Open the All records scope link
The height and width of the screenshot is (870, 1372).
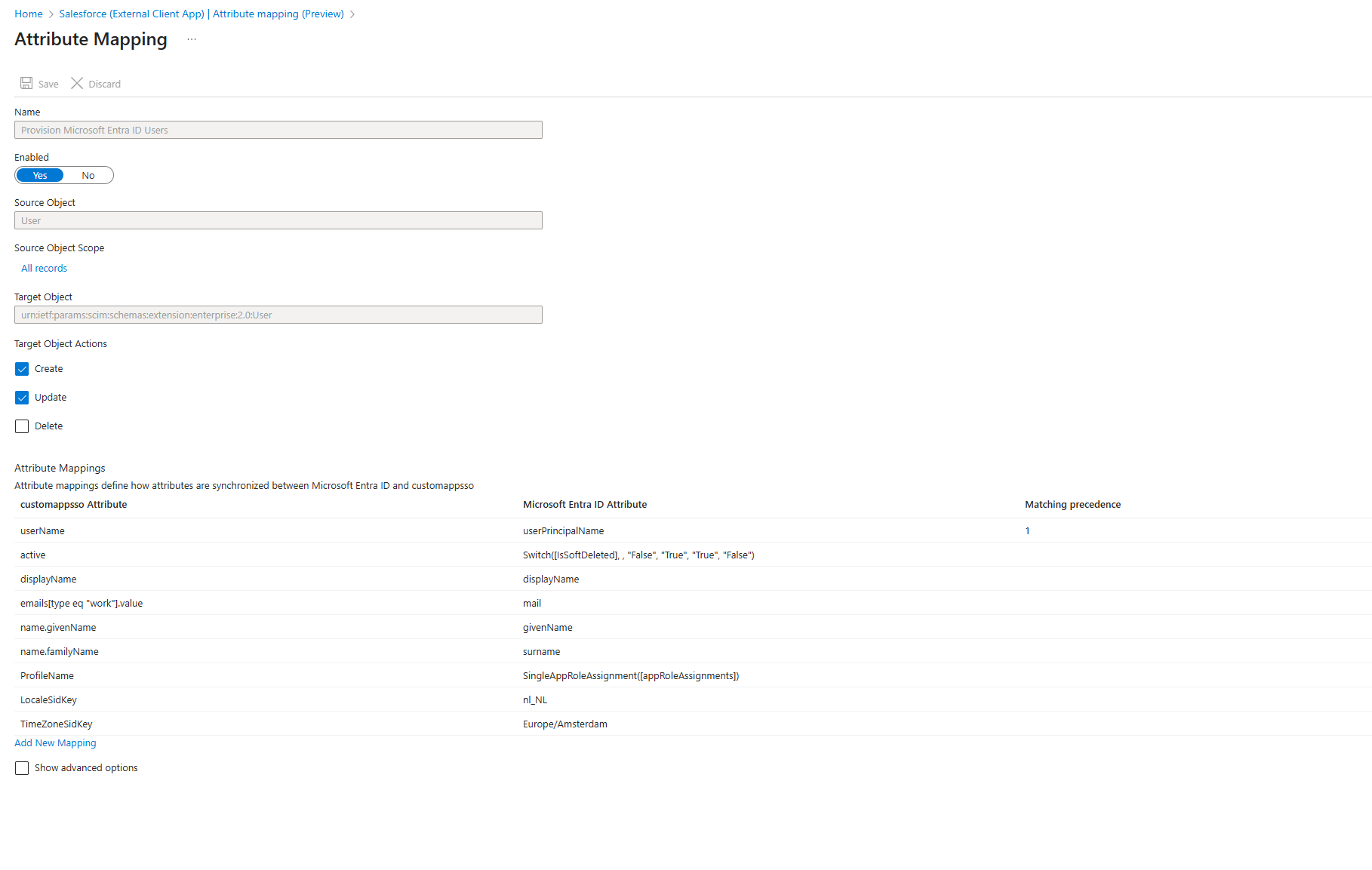pyautogui.click(x=44, y=268)
